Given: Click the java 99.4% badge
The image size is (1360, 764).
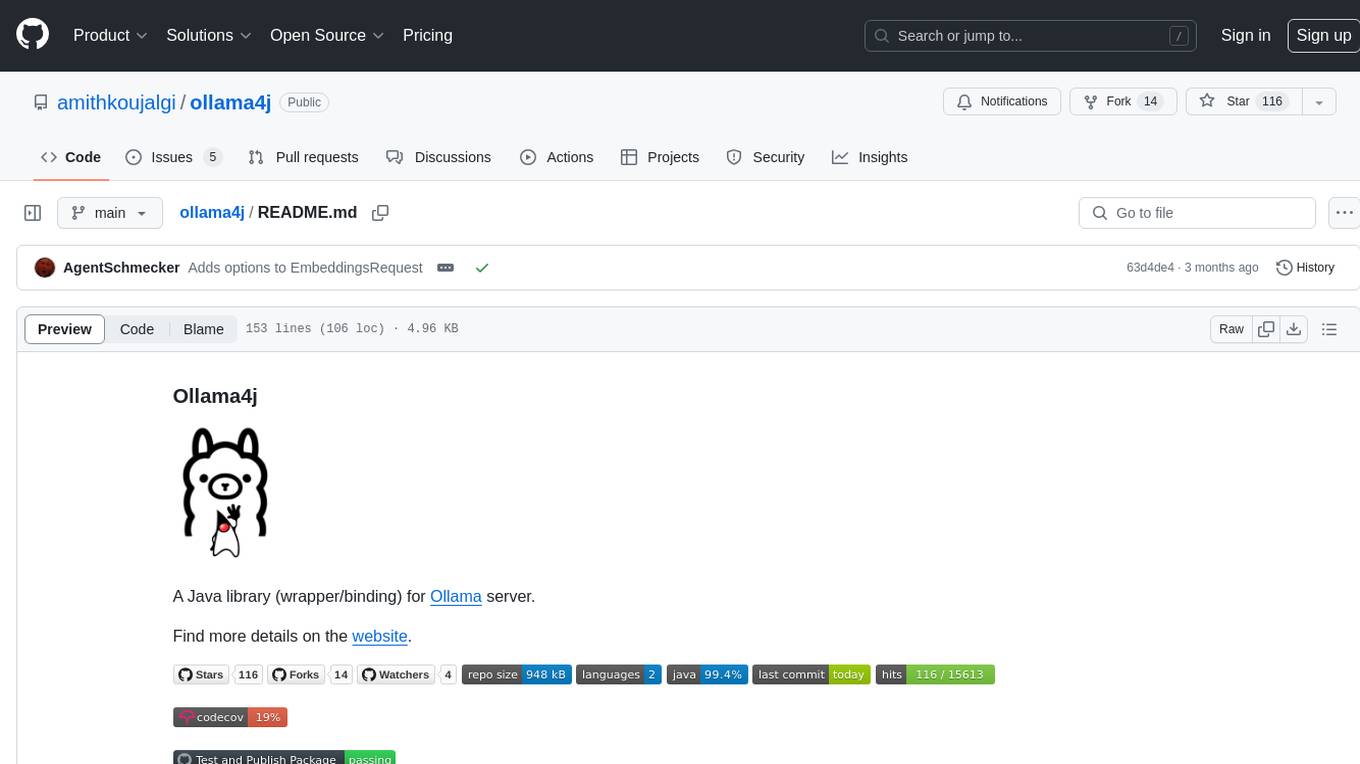Looking at the screenshot, I should [x=707, y=675].
